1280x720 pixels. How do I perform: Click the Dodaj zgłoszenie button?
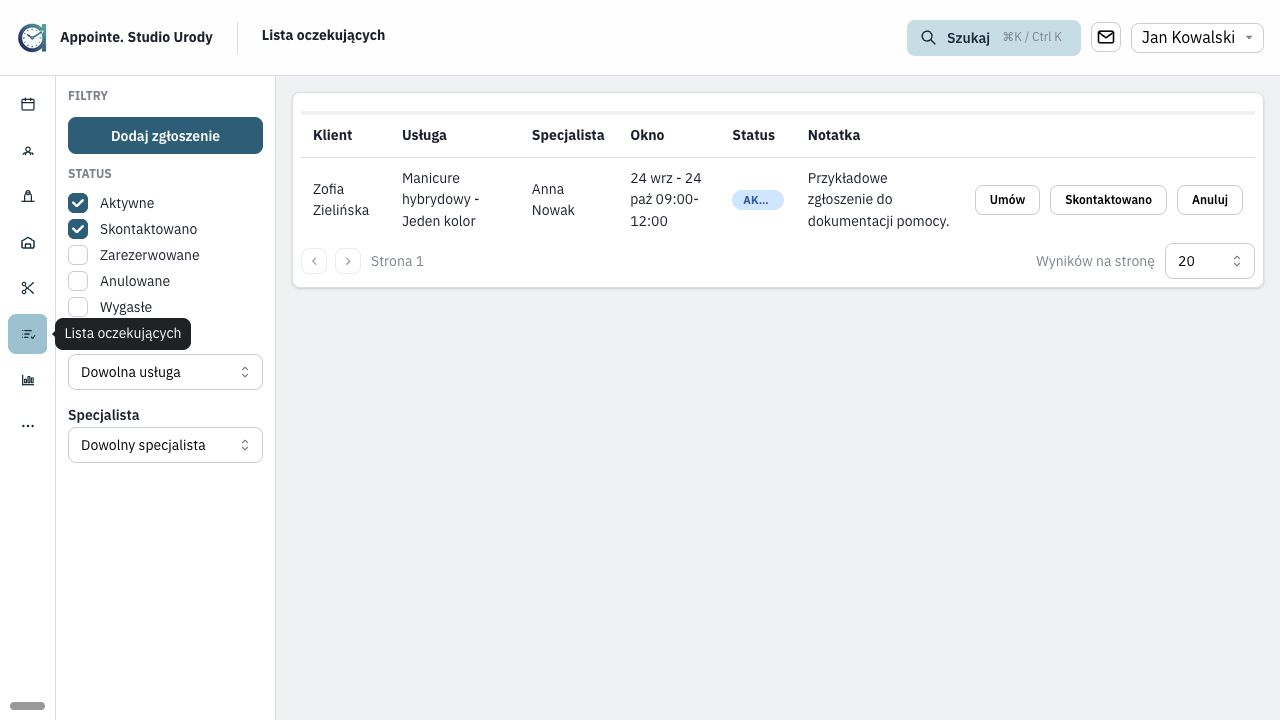click(165, 136)
